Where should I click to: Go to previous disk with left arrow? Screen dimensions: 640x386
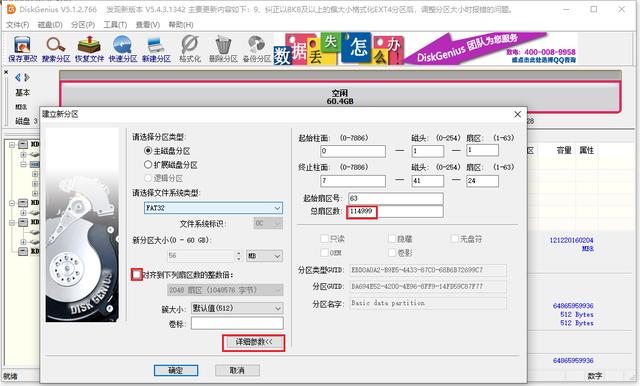[18, 77]
